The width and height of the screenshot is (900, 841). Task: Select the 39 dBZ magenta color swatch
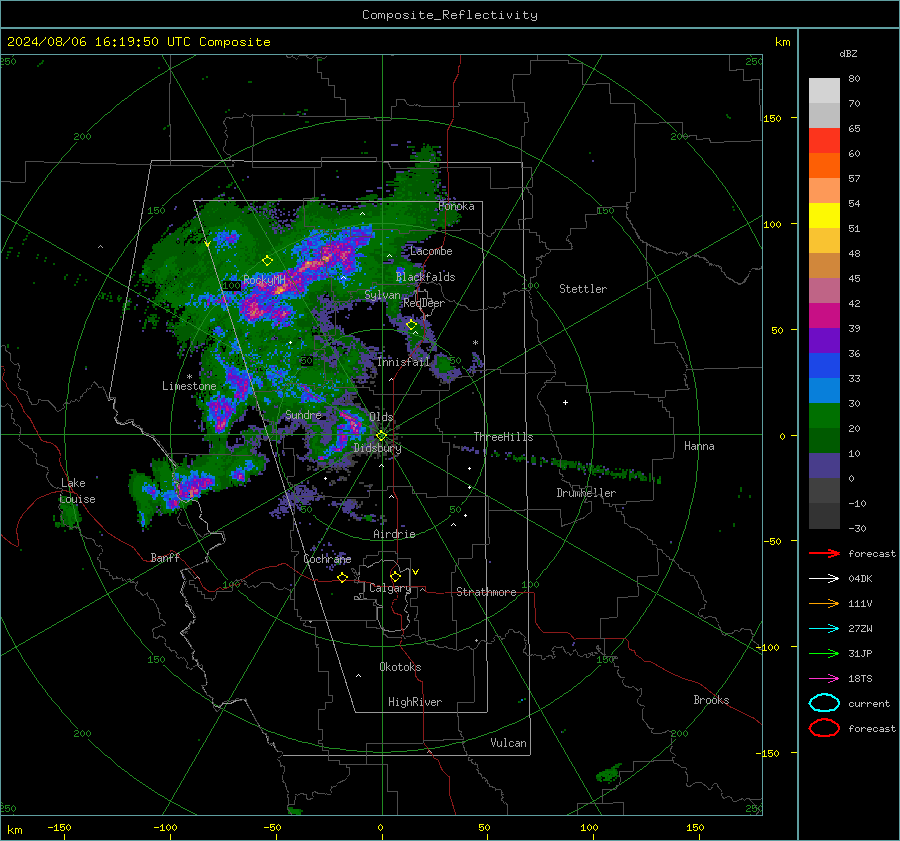pyautogui.click(x=824, y=316)
